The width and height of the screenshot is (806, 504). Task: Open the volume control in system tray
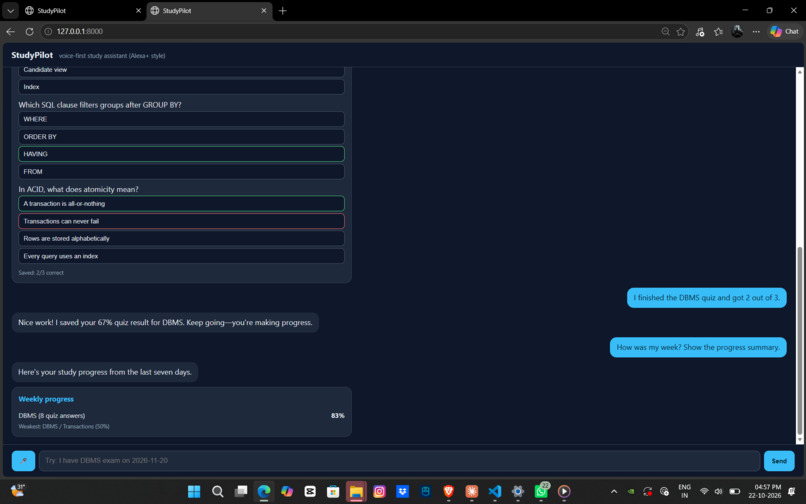click(718, 492)
